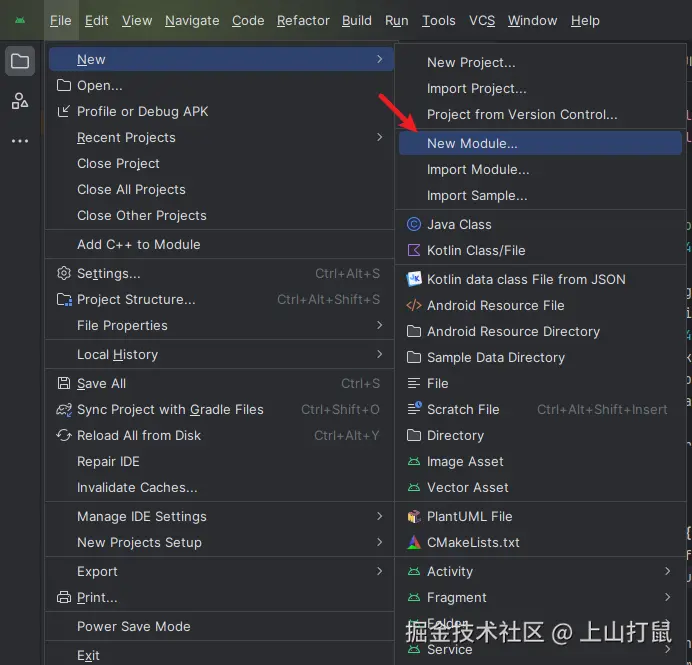Screen dimensions: 692x665
Task: Click the Settings gear icon
Action: (x=64, y=273)
